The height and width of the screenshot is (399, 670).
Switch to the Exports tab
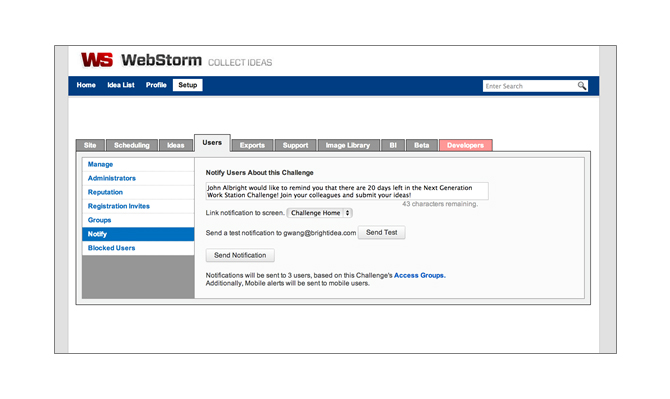click(x=252, y=145)
